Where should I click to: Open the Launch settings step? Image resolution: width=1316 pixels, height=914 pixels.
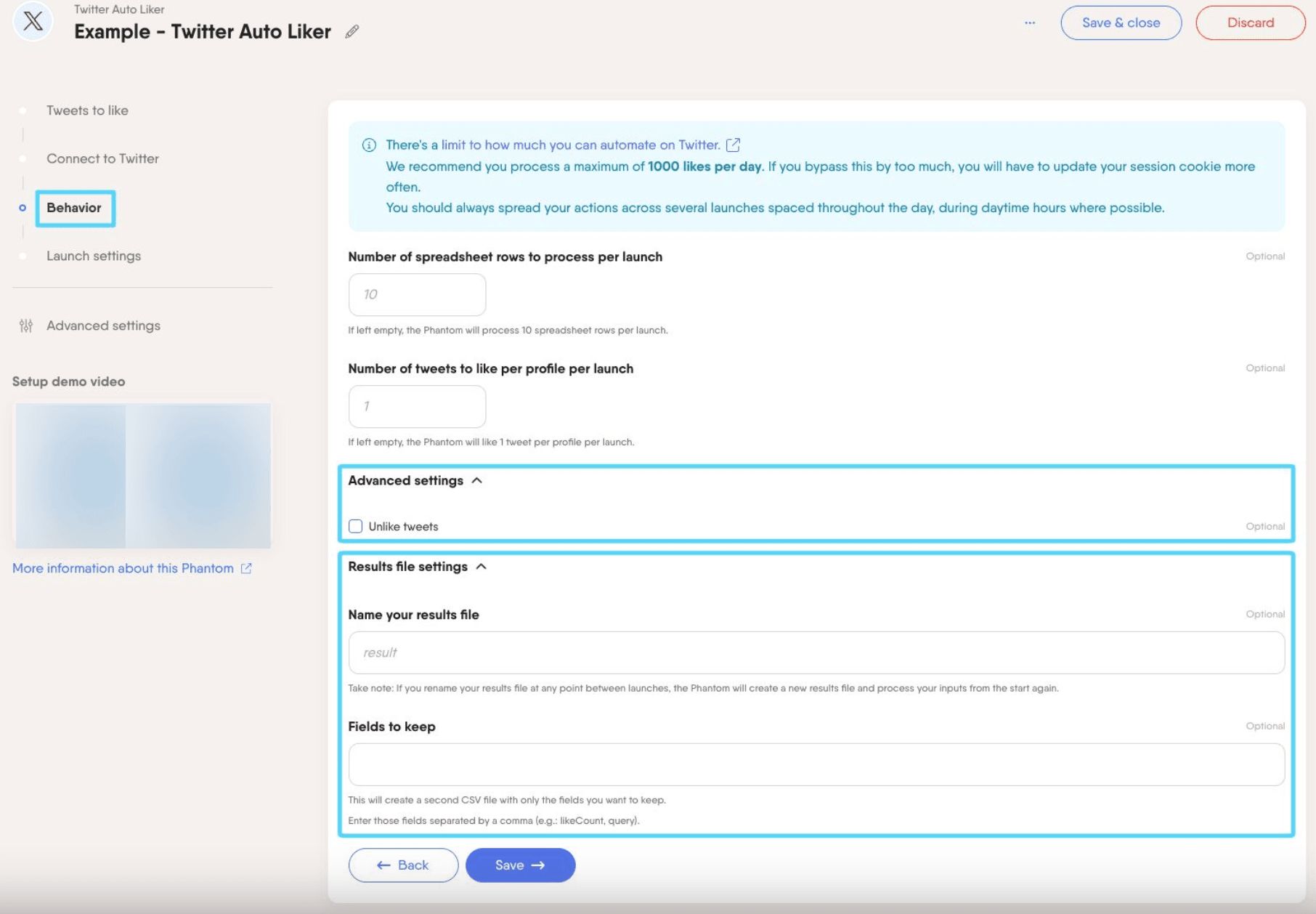[x=94, y=256]
